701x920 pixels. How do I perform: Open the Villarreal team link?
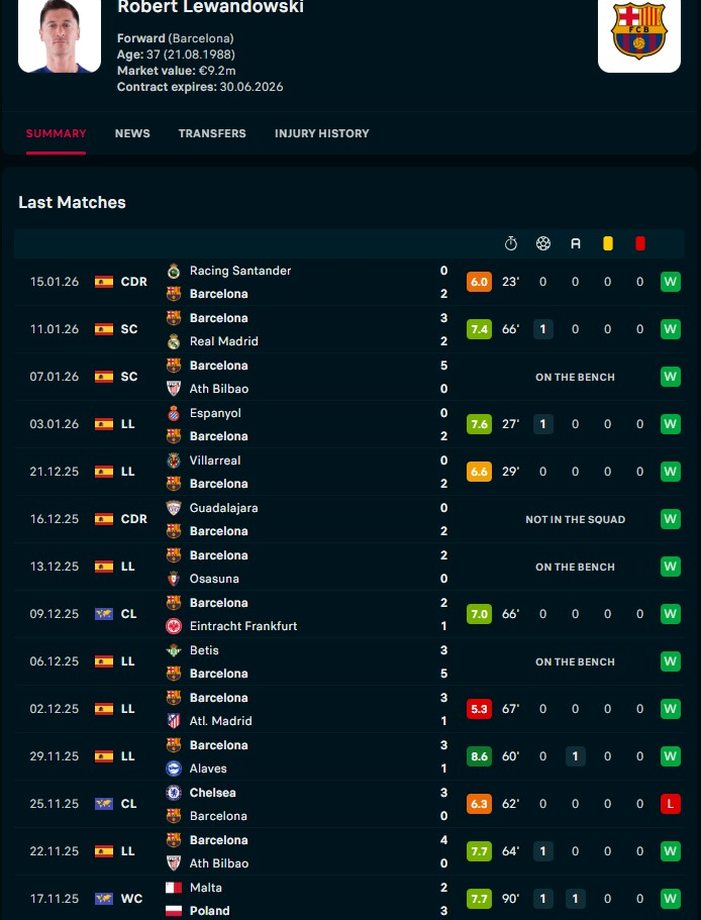coord(215,461)
